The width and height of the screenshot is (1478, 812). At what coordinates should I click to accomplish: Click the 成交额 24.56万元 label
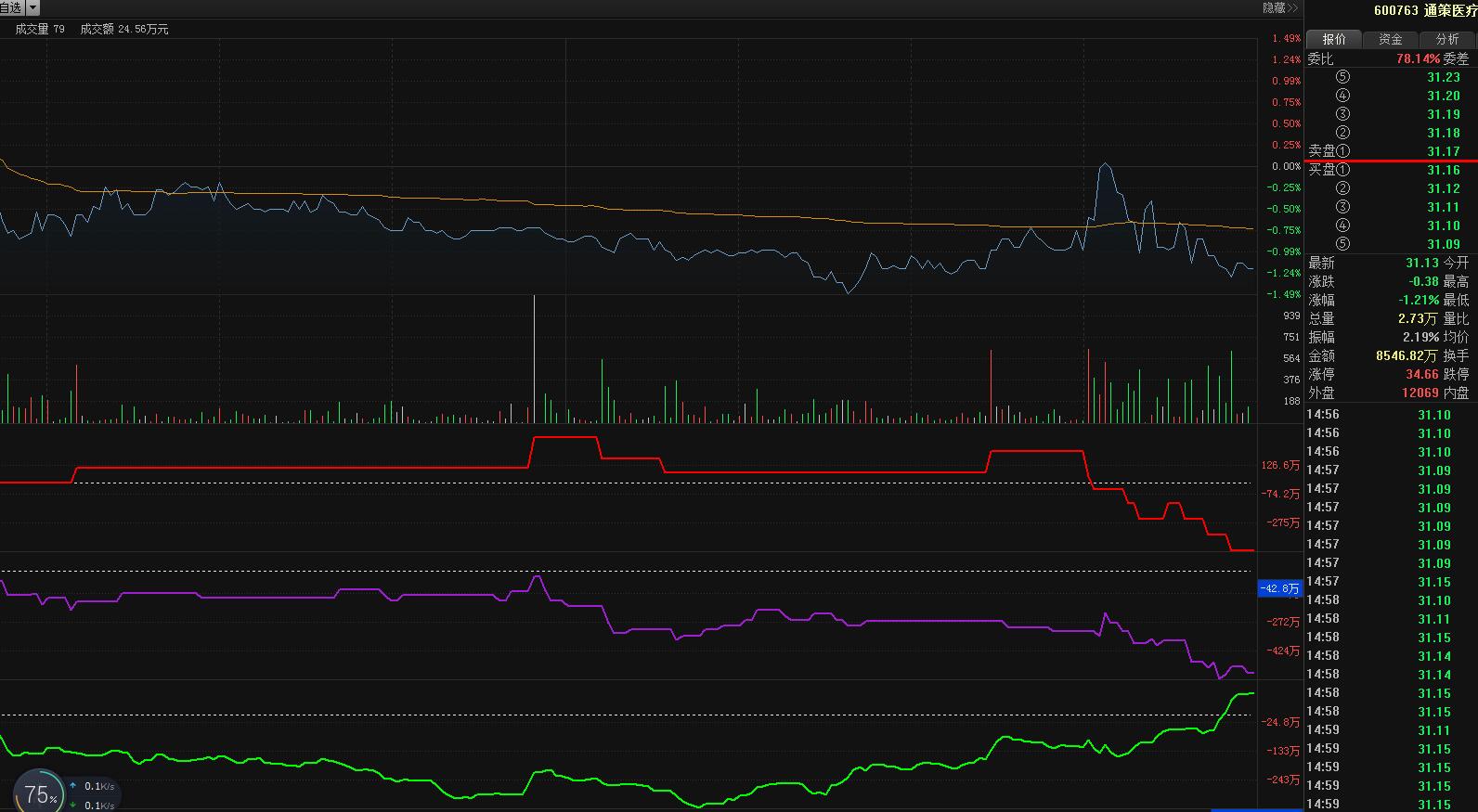tap(124, 29)
